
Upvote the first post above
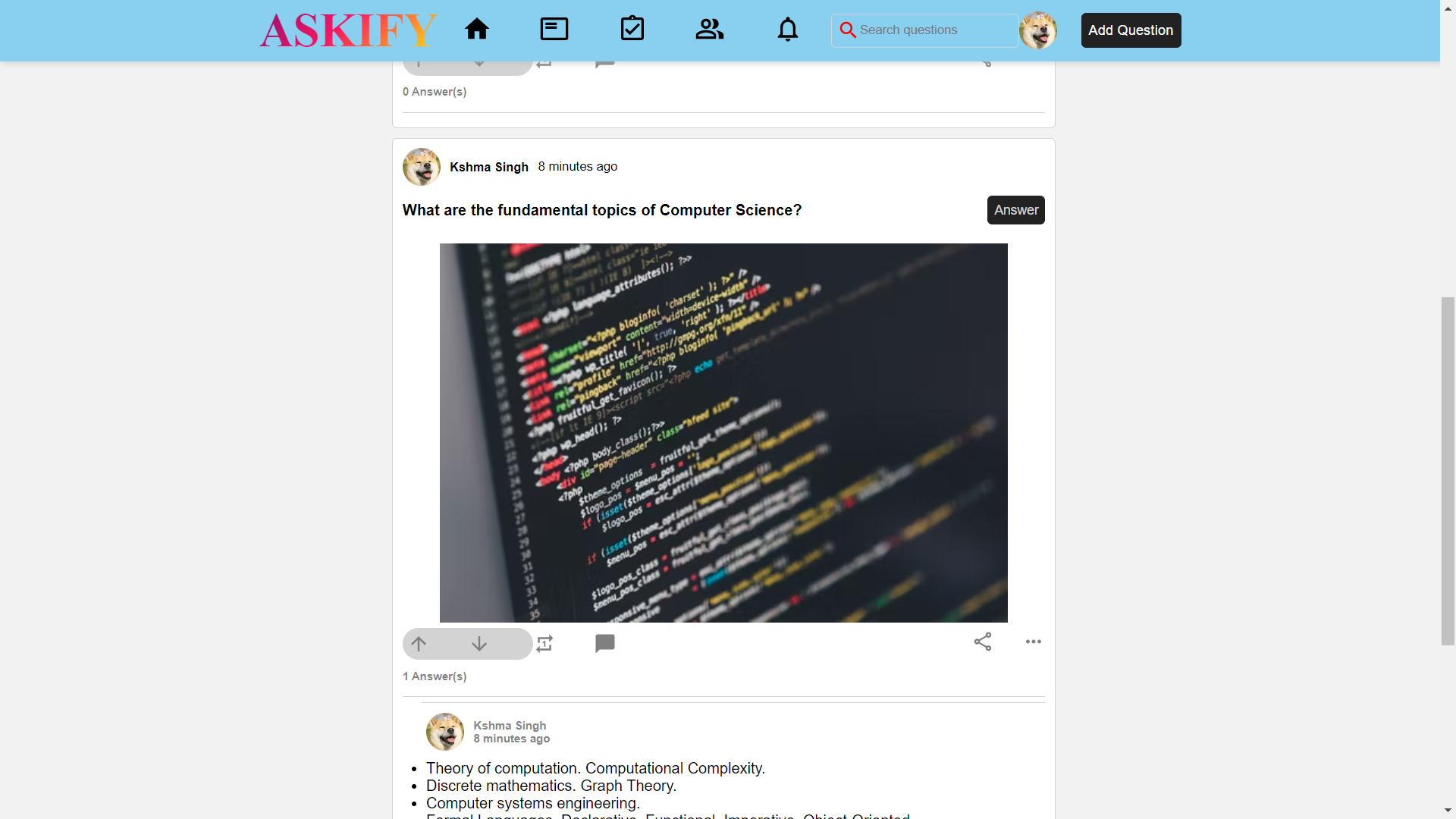click(x=418, y=63)
